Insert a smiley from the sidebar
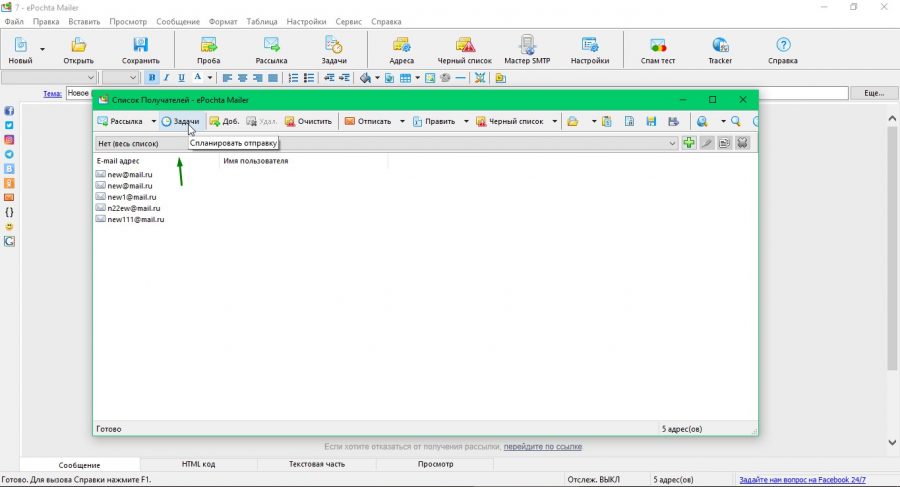900x487 pixels. click(x=9, y=227)
